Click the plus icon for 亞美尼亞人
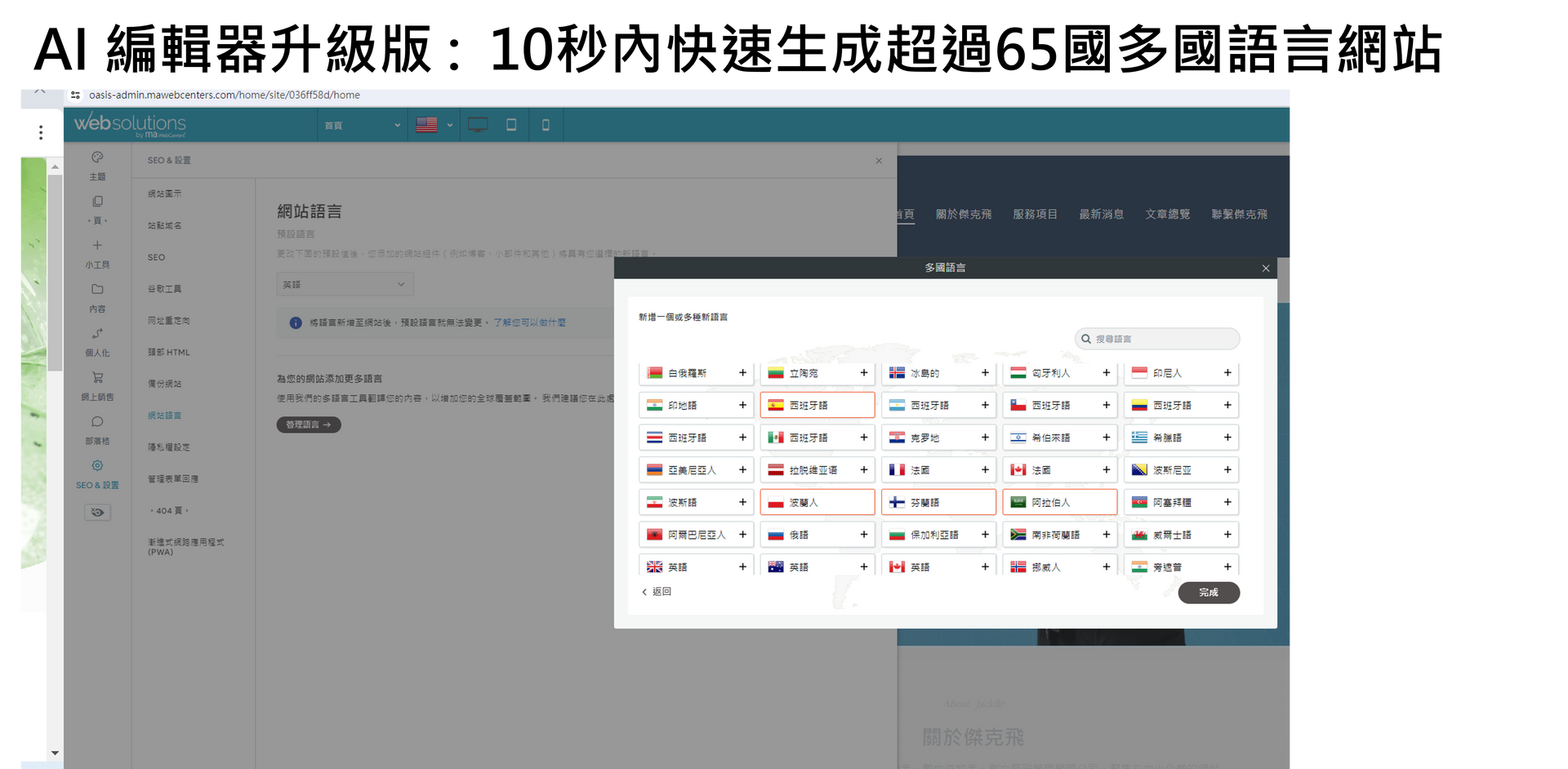The height and width of the screenshot is (769, 1568). pos(742,470)
